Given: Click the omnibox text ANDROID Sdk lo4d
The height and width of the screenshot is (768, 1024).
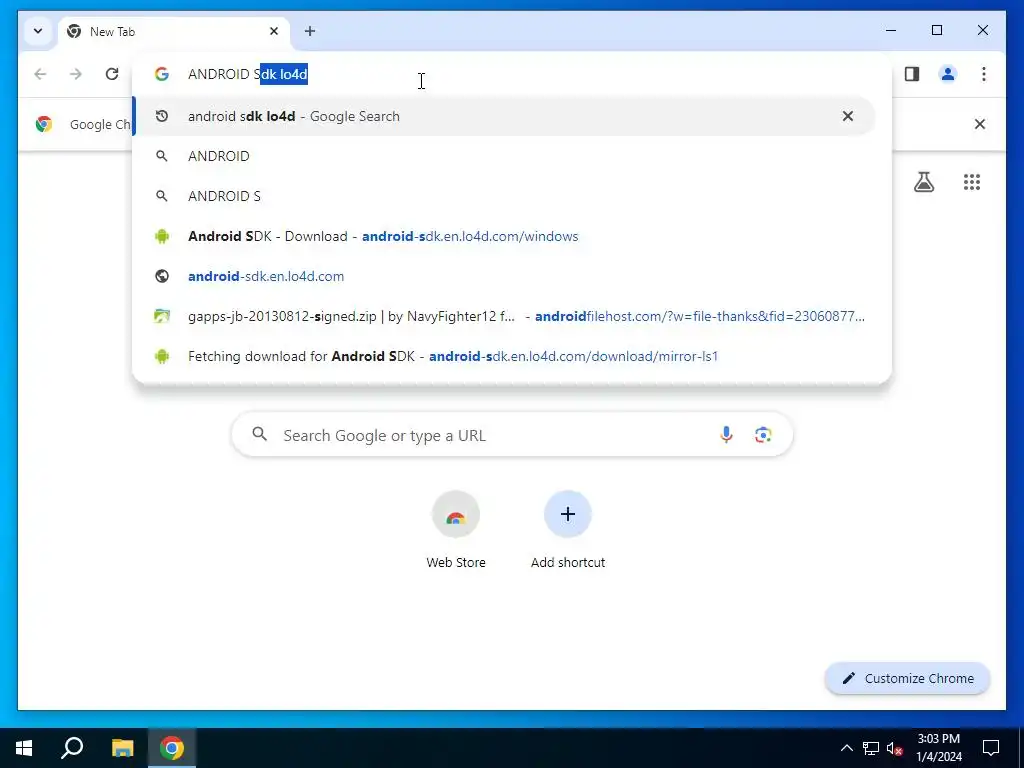Looking at the screenshot, I should click(x=248, y=74).
